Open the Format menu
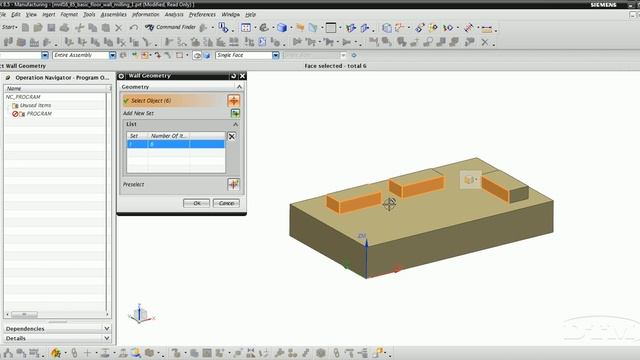640x360 pixels. (x=69, y=14)
